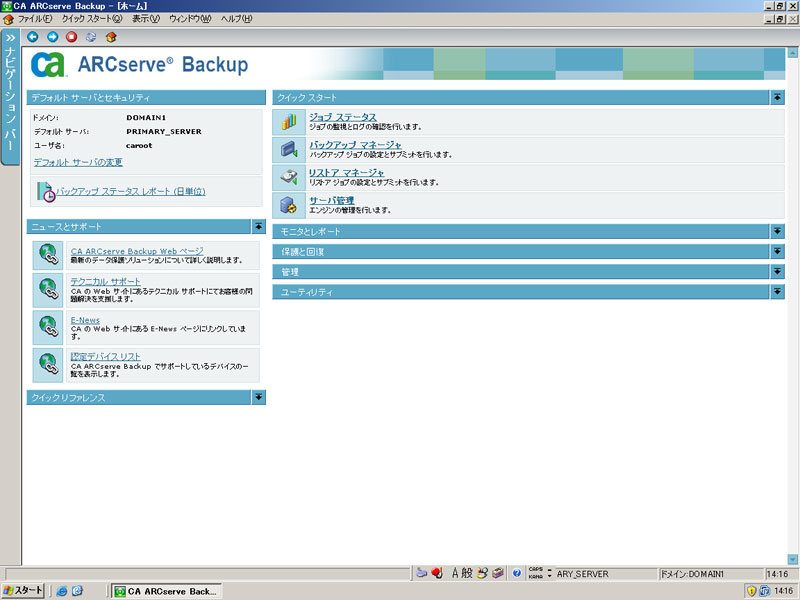800x600 pixels.
Task: Open the ウィンドウ(W) menu
Action: (190, 19)
